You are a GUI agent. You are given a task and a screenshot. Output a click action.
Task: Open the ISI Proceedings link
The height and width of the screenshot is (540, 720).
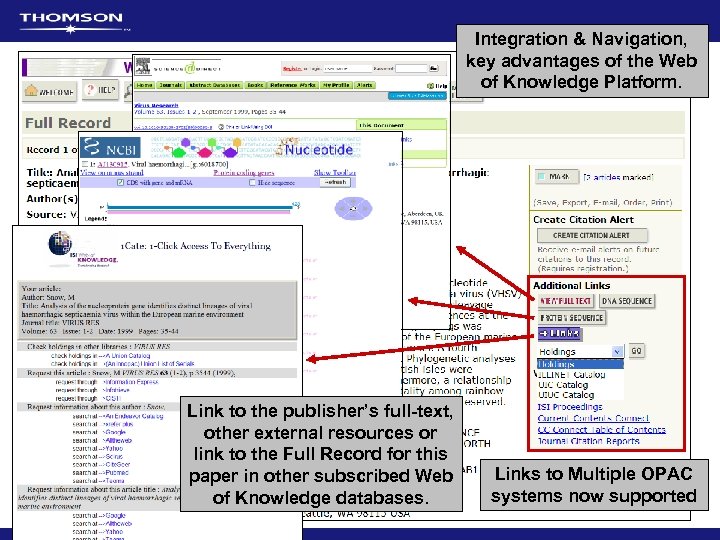coord(569,407)
